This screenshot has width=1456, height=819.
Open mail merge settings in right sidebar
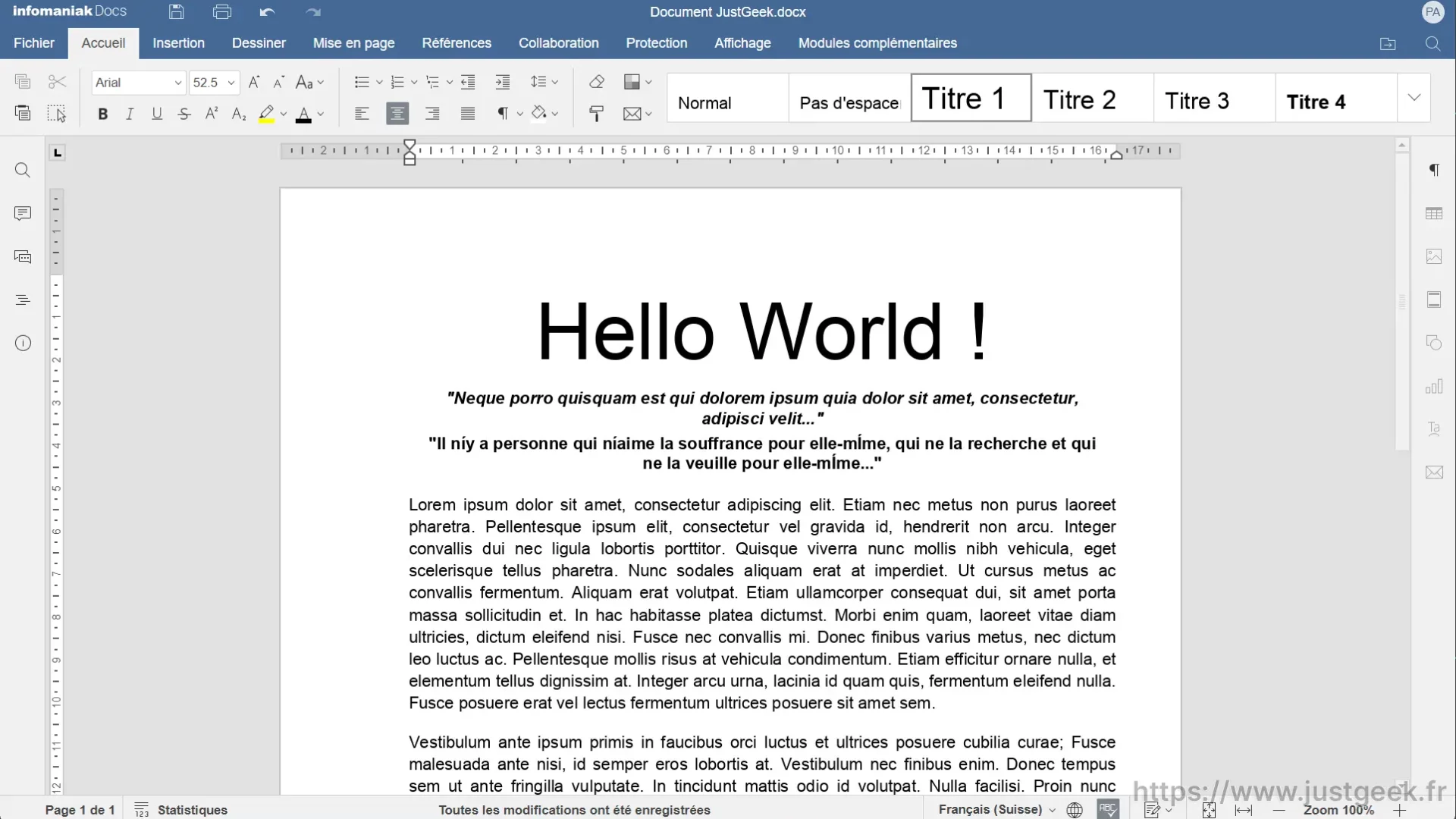(1434, 472)
